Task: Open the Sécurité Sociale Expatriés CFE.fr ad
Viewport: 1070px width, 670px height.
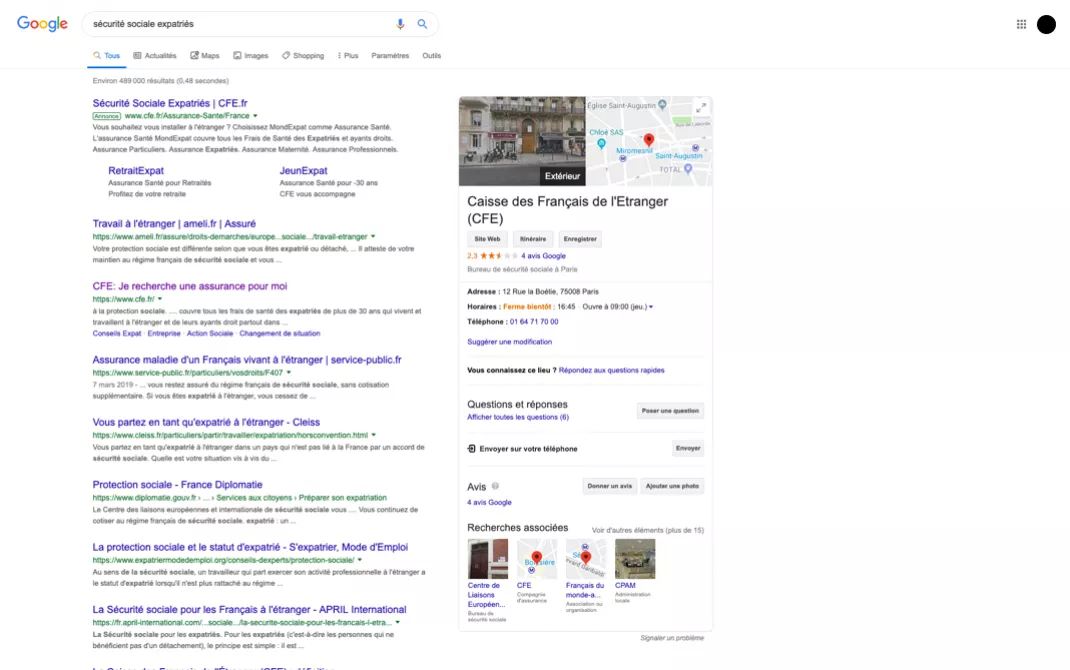Action: [x=170, y=103]
